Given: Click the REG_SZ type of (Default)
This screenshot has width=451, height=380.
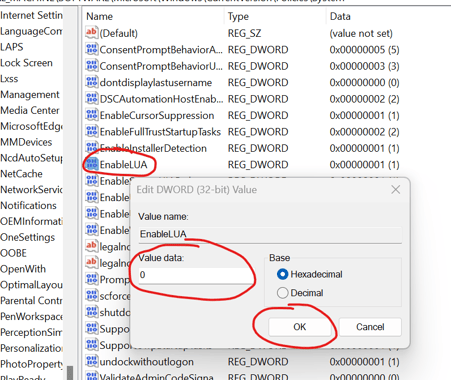Looking at the screenshot, I should (244, 33).
